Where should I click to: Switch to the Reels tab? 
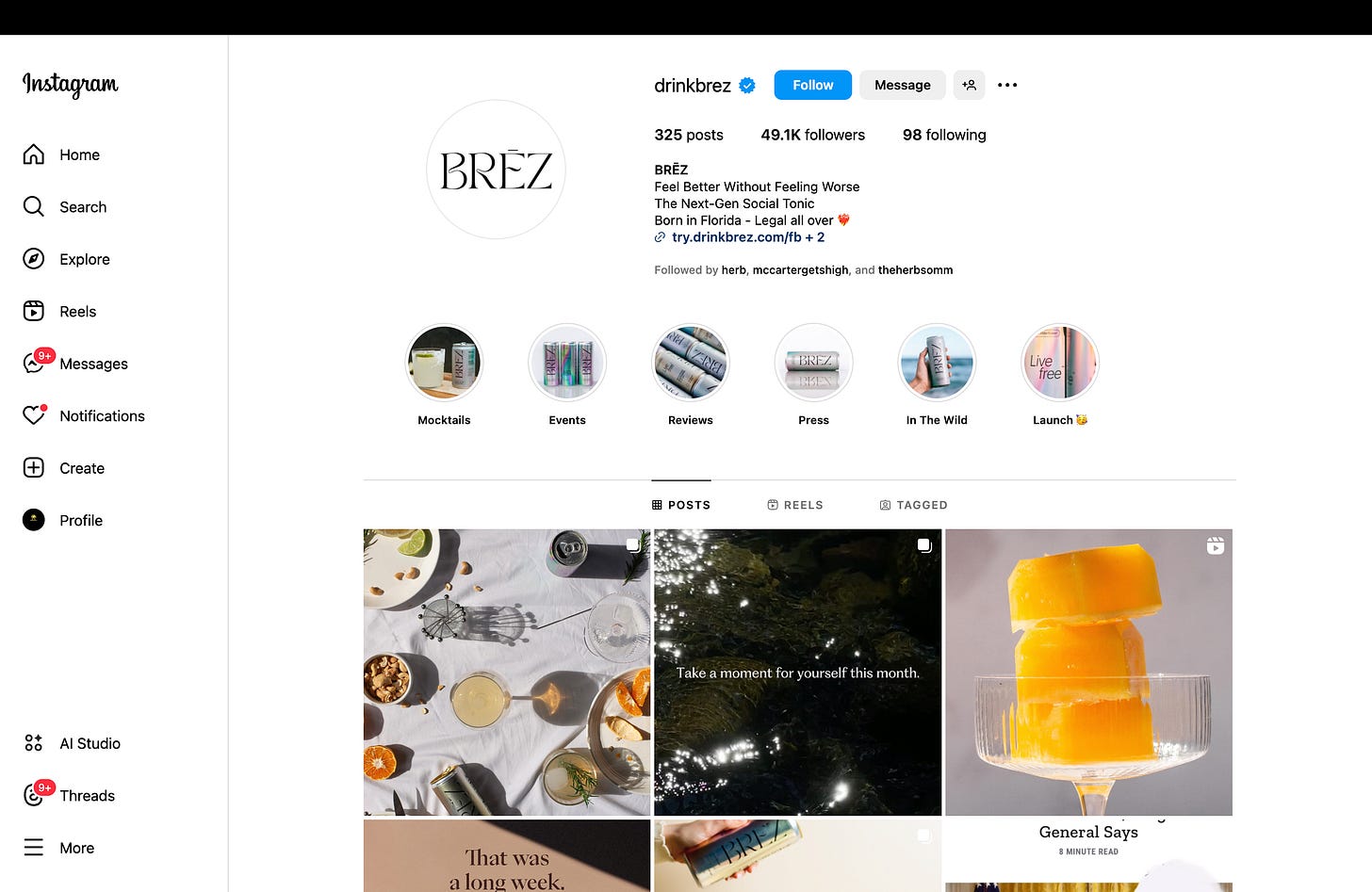click(795, 505)
